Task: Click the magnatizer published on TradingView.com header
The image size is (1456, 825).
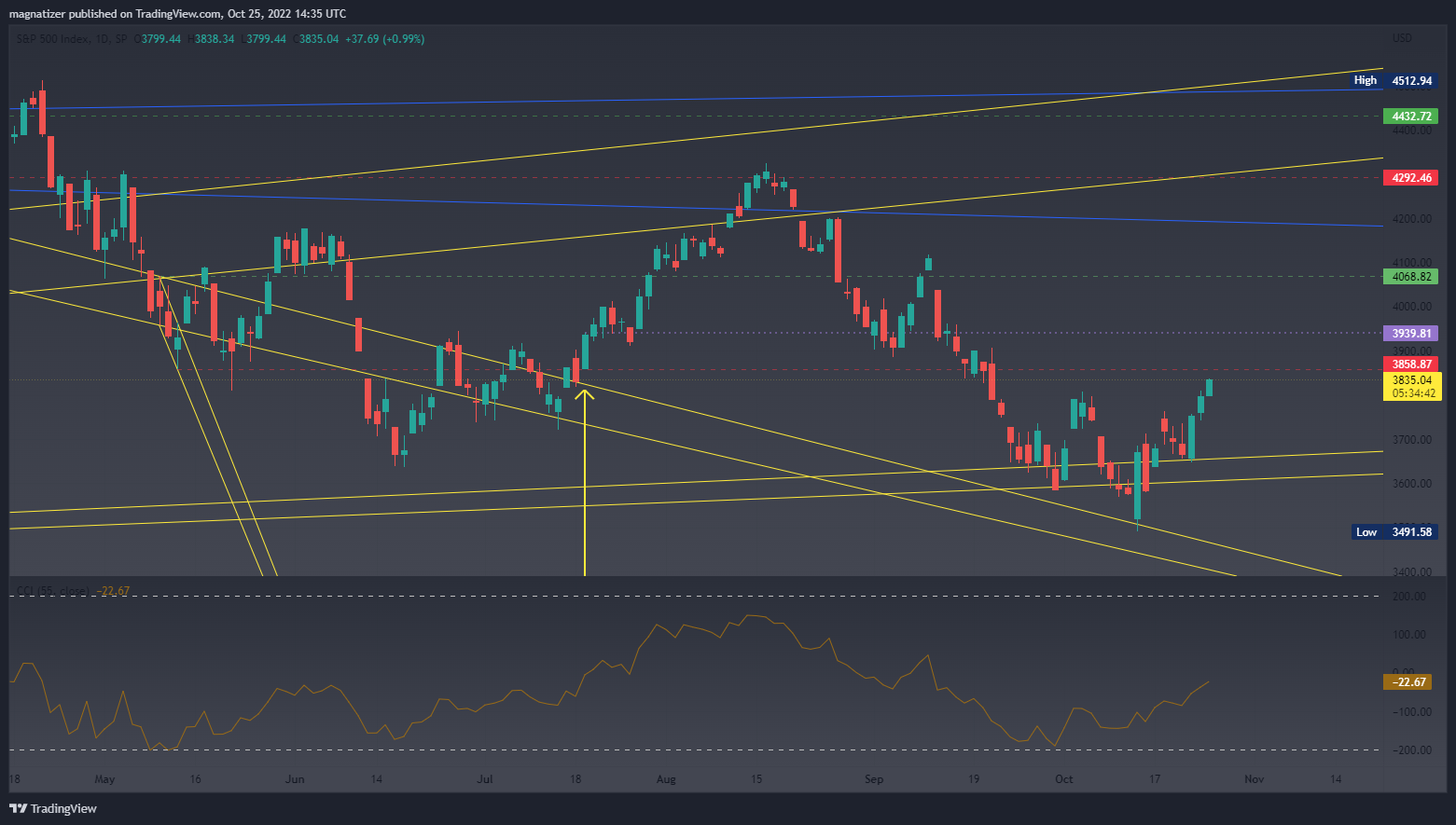Action: coord(177,13)
